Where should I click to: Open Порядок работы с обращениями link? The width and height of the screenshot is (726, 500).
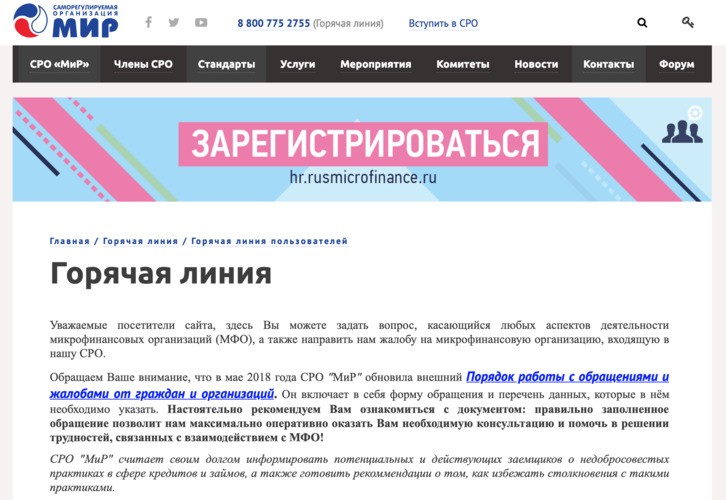pos(567,378)
